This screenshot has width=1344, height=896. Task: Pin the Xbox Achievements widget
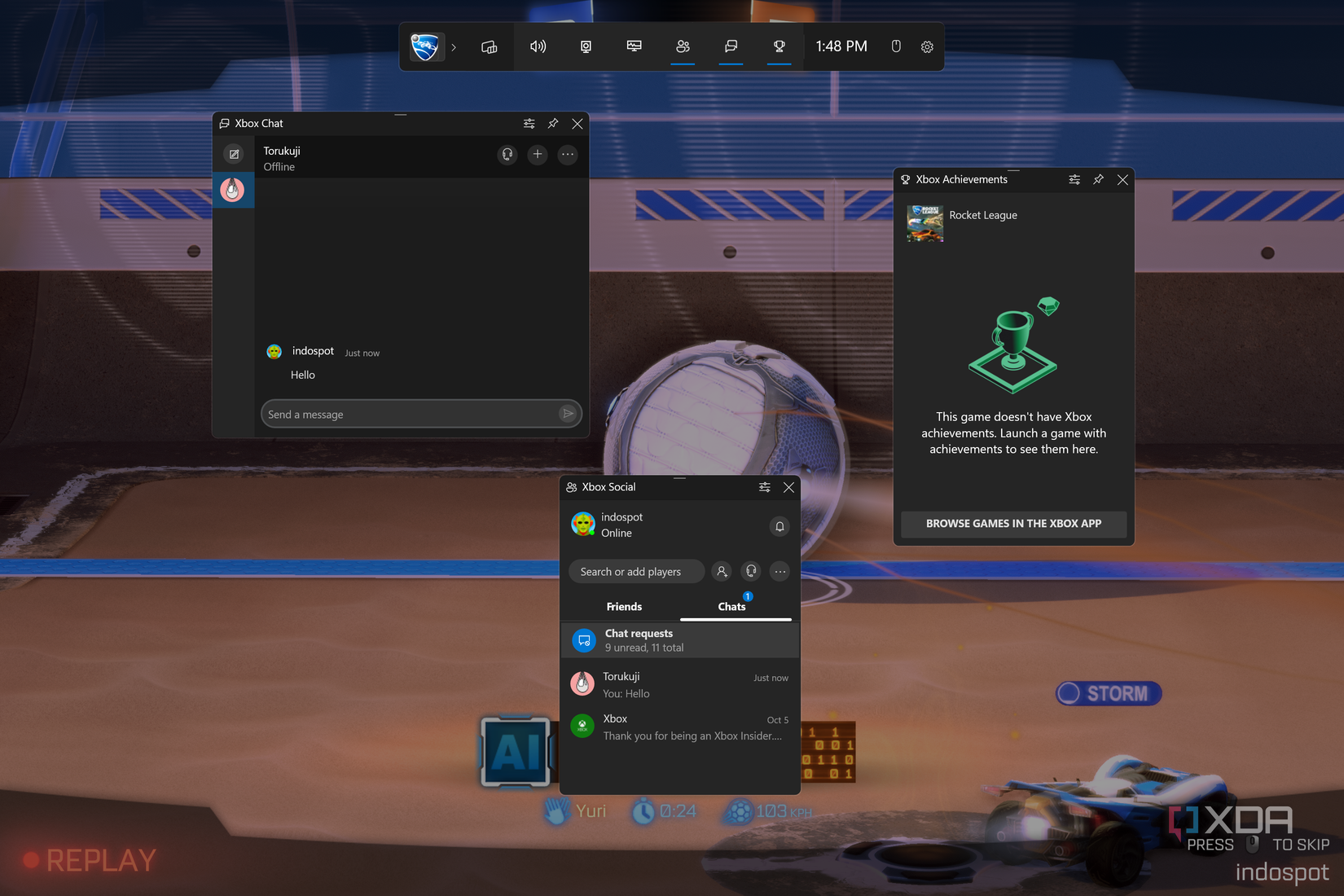pyautogui.click(x=1098, y=179)
